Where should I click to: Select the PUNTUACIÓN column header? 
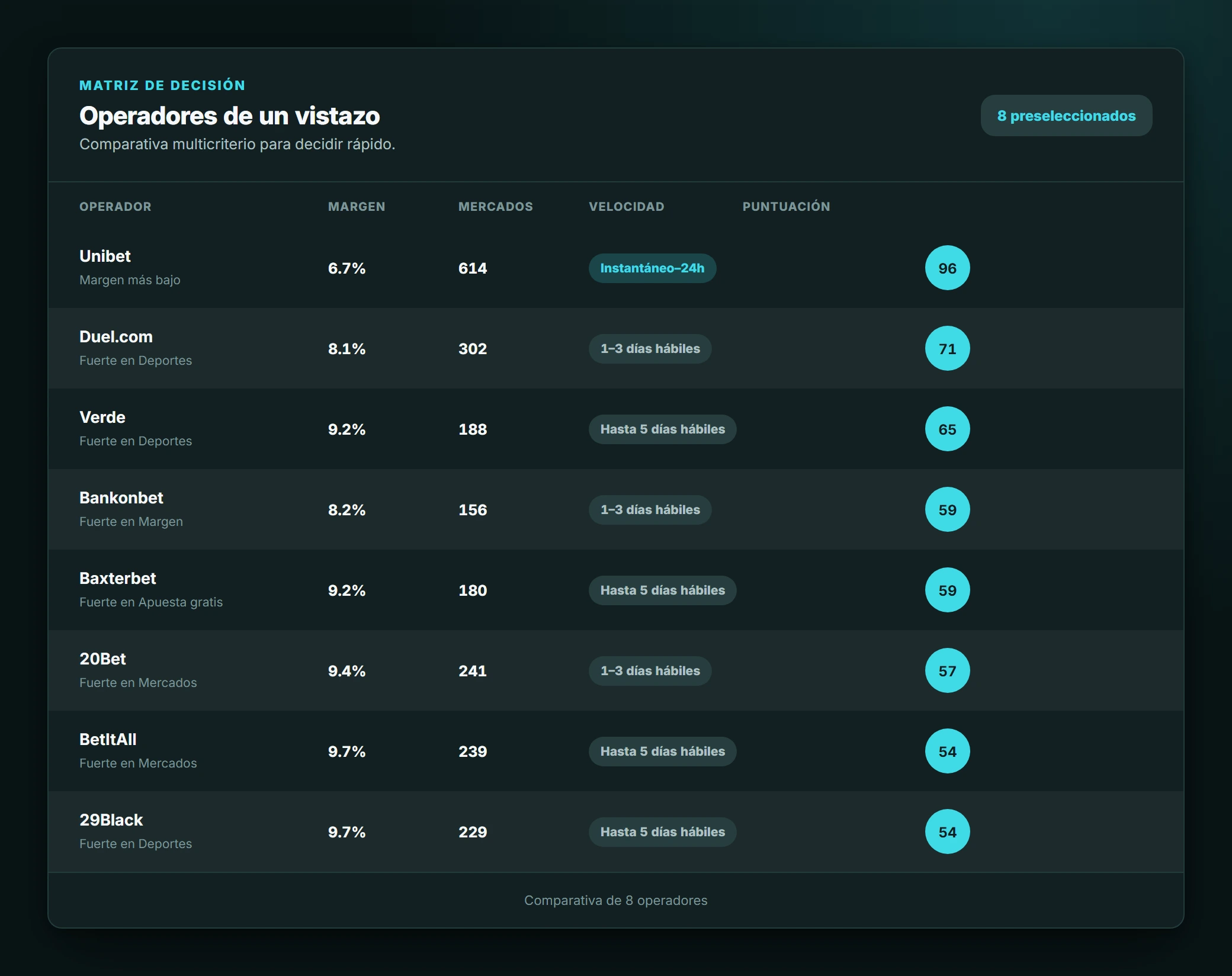coord(786,207)
